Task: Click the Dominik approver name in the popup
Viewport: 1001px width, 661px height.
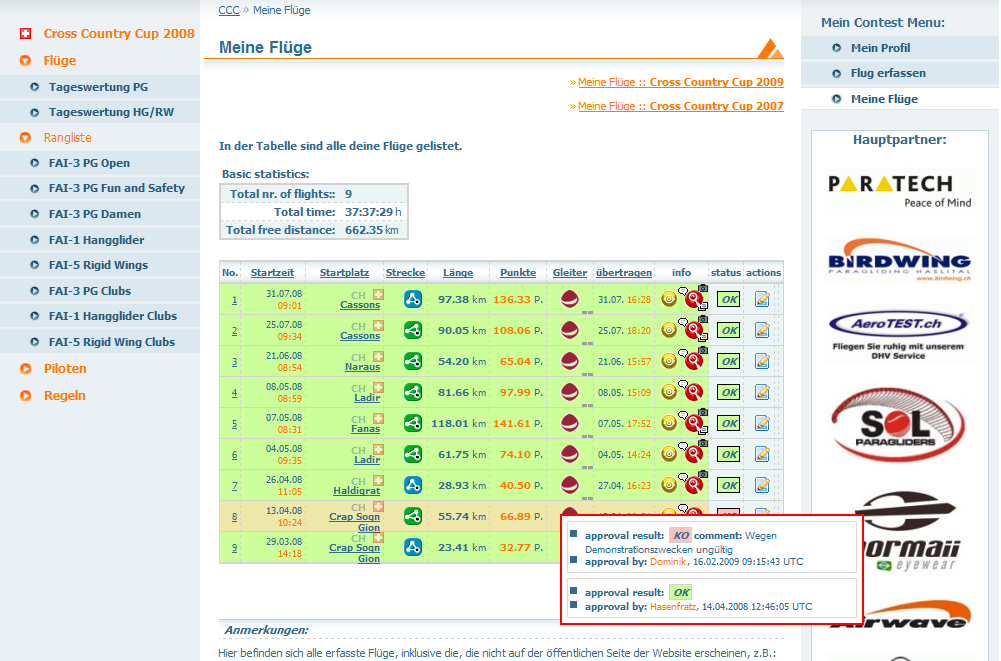Action: 668,563
